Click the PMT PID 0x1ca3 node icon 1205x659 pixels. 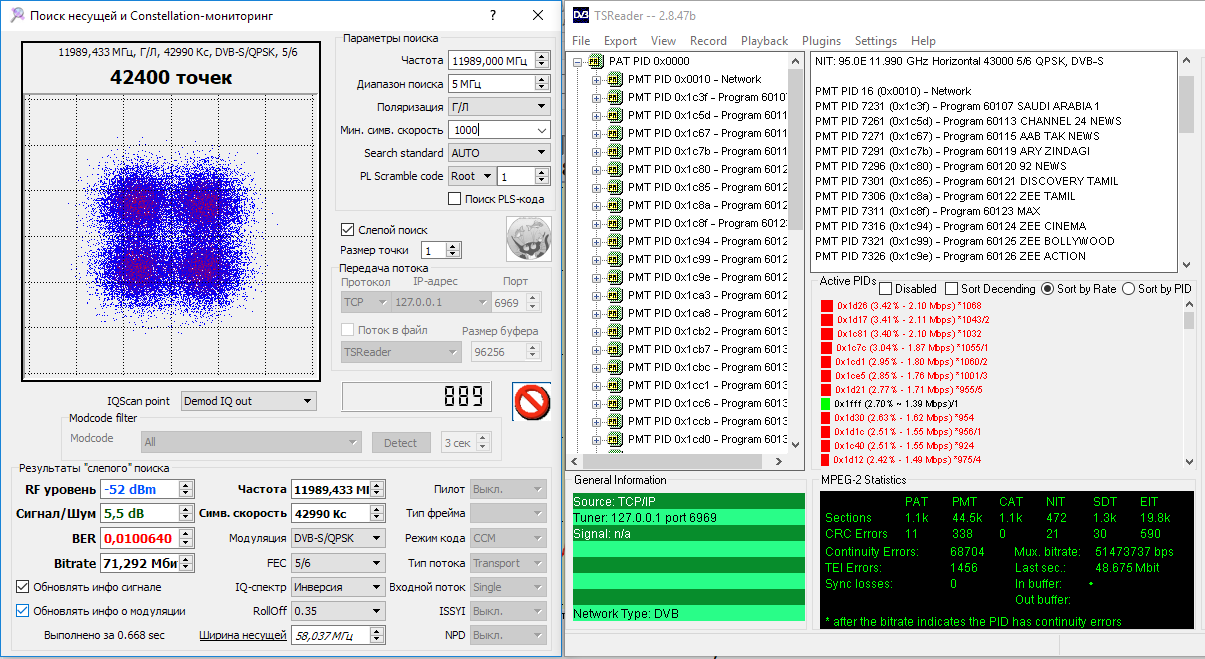coord(616,295)
